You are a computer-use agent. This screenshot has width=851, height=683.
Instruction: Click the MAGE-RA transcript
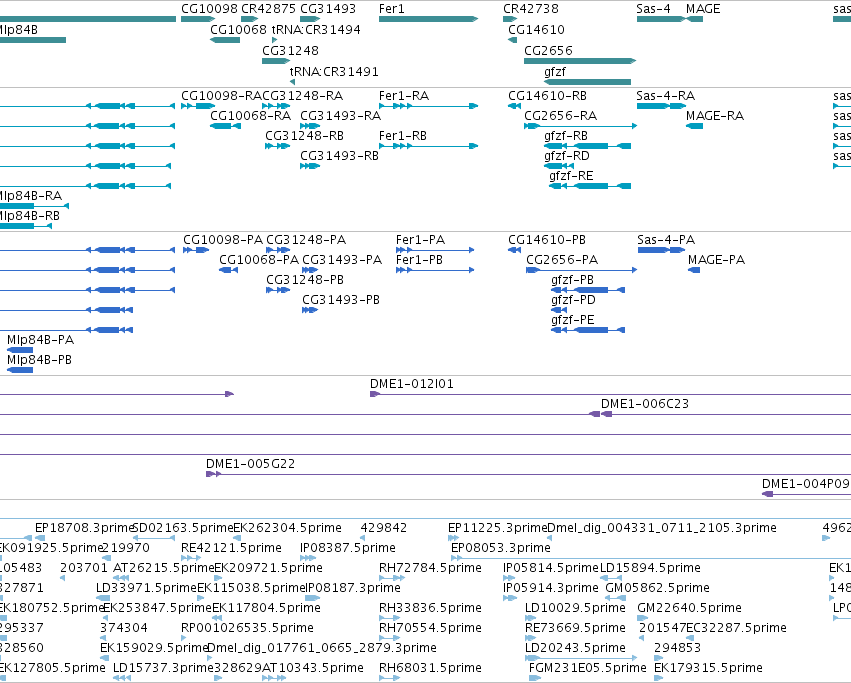tap(694, 126)
